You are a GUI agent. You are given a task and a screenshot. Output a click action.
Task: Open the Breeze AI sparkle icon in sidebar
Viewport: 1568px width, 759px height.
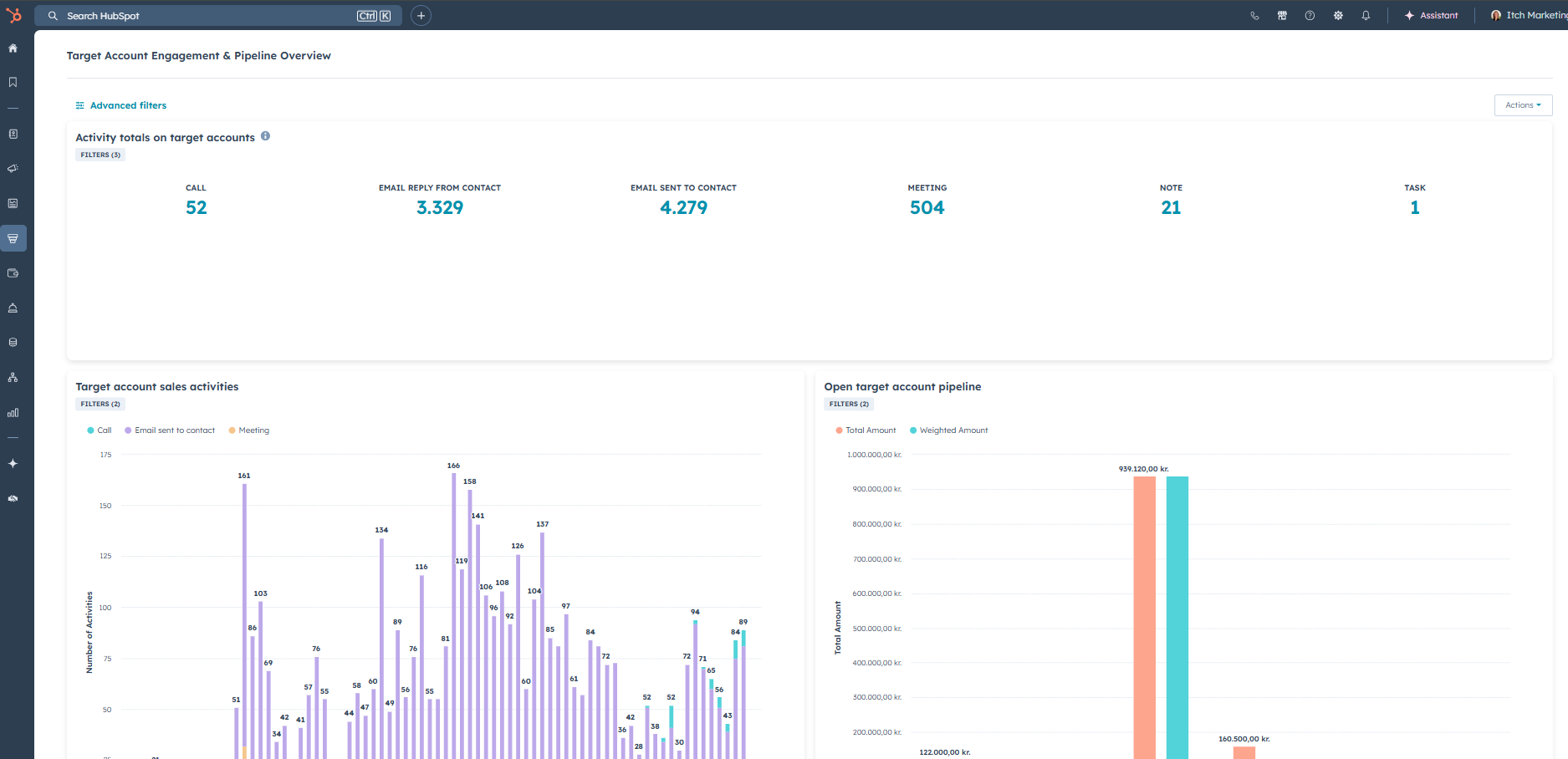pos(13,463)
